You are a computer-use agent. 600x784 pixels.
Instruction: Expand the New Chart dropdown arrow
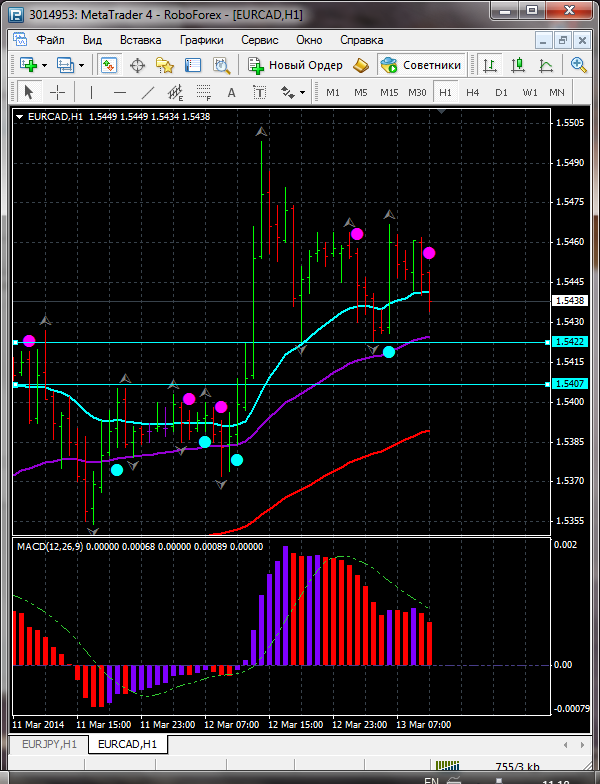click(x=44, y=66)
